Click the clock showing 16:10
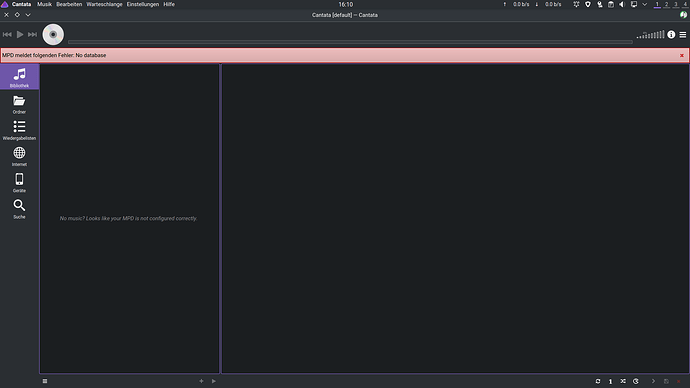The width and height of the screenshot is (690, 388). 346,4
